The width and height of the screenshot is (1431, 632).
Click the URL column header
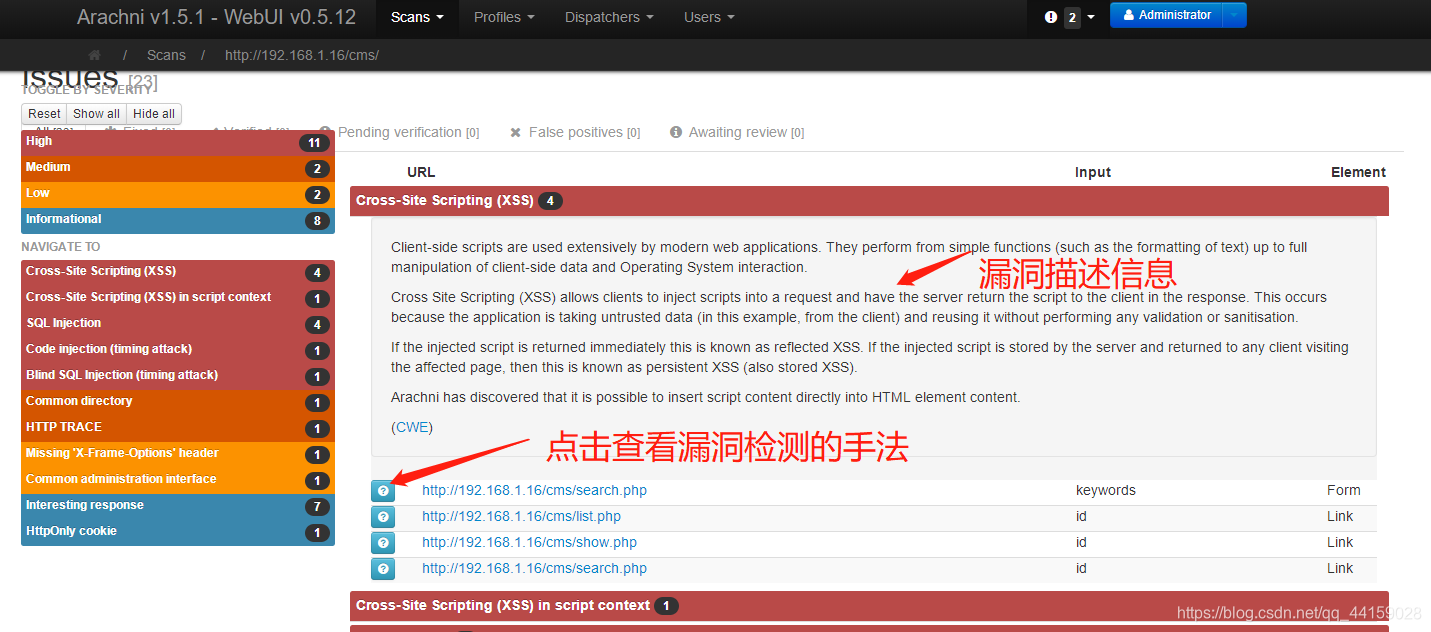pos(421,172)
